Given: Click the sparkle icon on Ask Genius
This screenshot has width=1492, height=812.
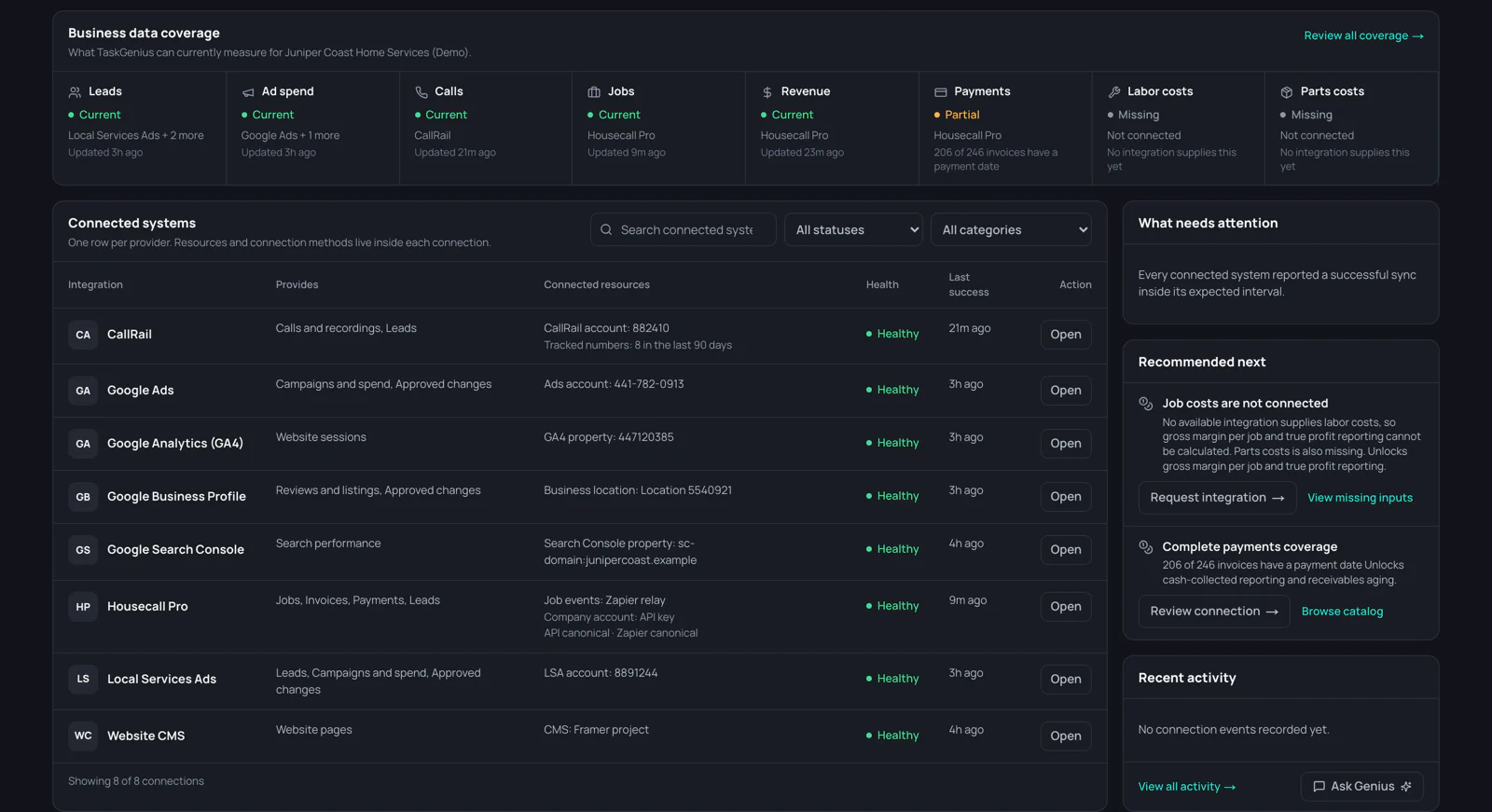Looking at the screenshot, I should (x=1406, y=787).
